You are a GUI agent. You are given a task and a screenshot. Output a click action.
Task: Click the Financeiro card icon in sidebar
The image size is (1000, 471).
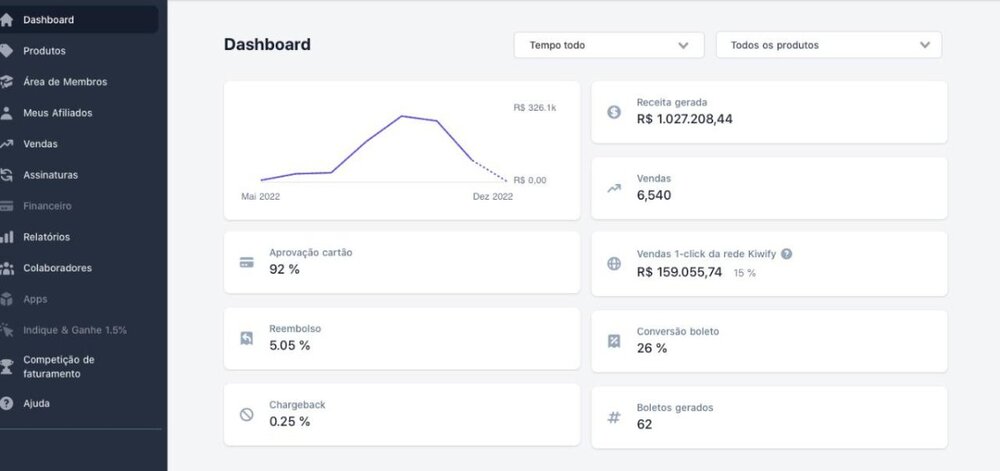pyautogui.click(x=6, y=206)
